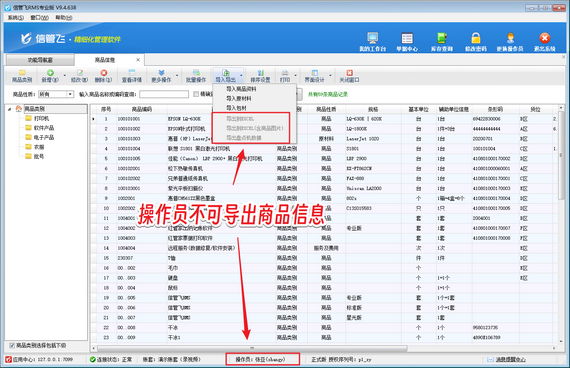Open 我的工作台 from the top banner
This screenshot has width=570, height=368.
click(x=373, y=41)
